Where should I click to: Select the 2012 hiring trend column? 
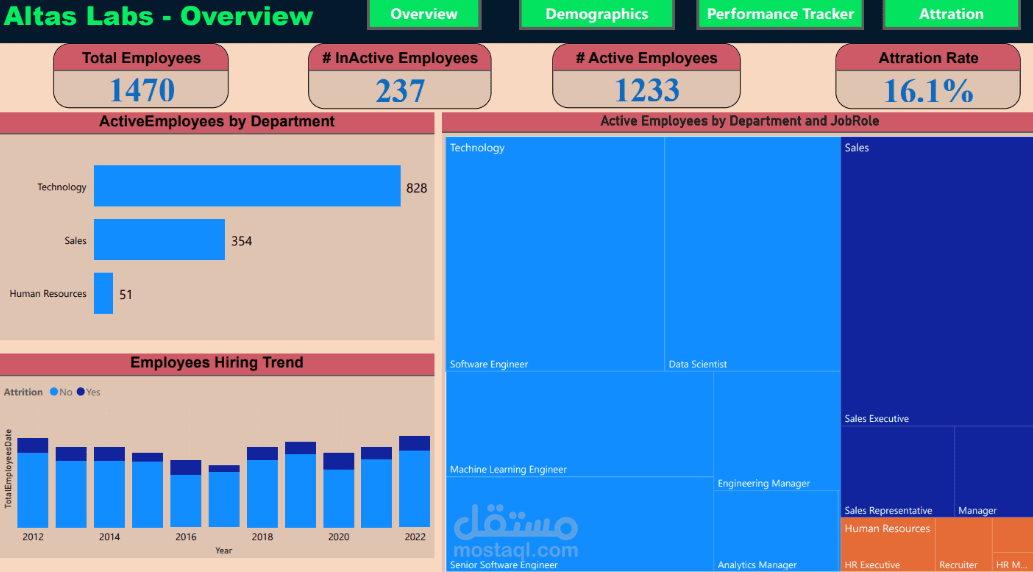33,482
